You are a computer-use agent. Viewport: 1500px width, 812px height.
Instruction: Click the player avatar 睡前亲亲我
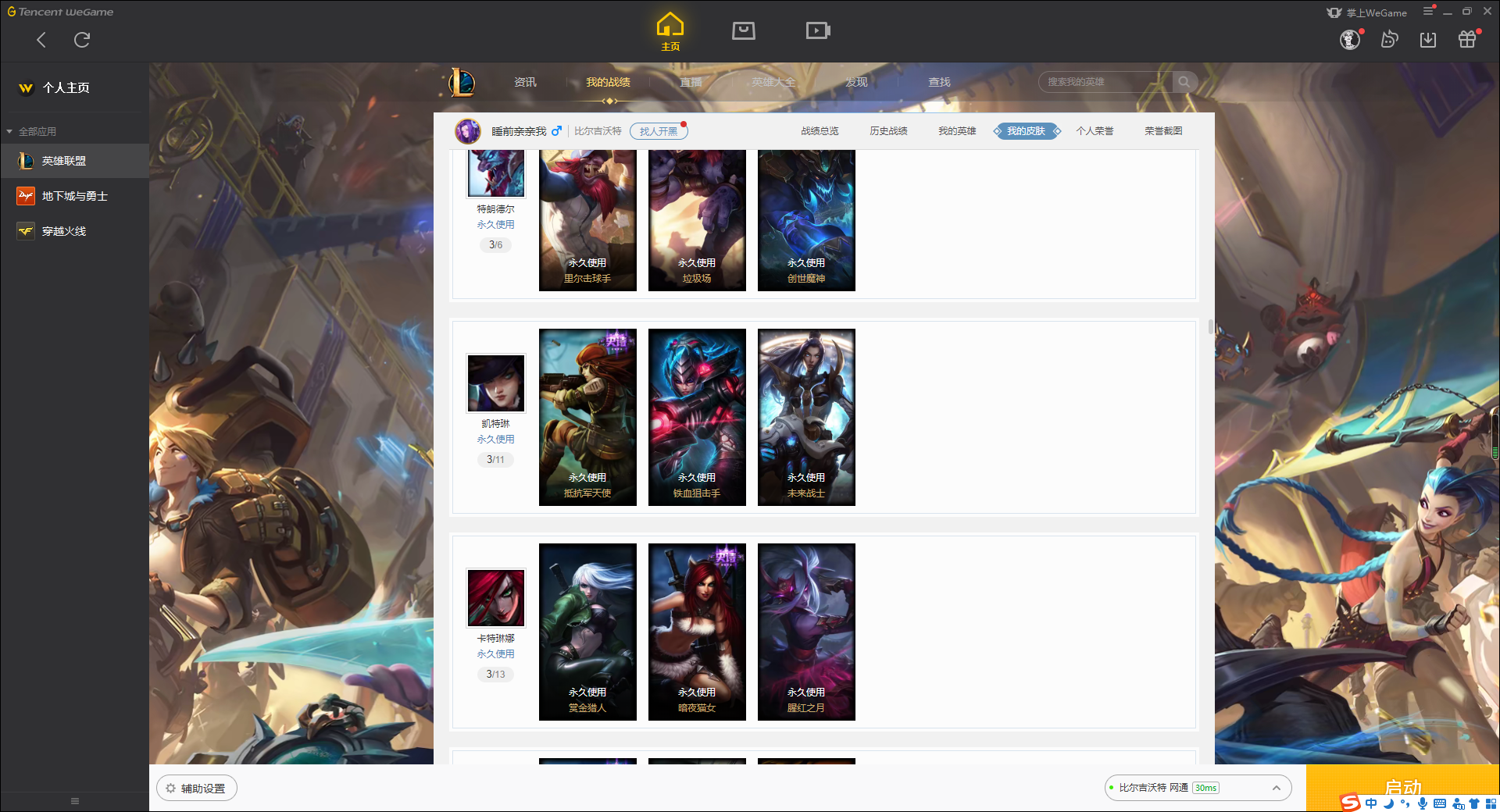click(x=468, y=131)
